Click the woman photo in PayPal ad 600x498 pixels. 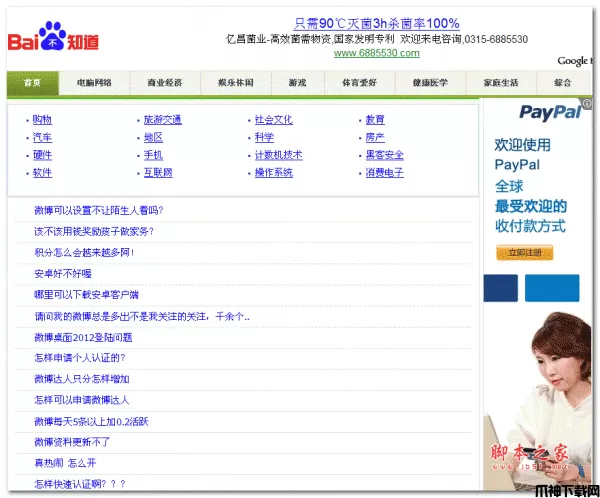point(538,400)
